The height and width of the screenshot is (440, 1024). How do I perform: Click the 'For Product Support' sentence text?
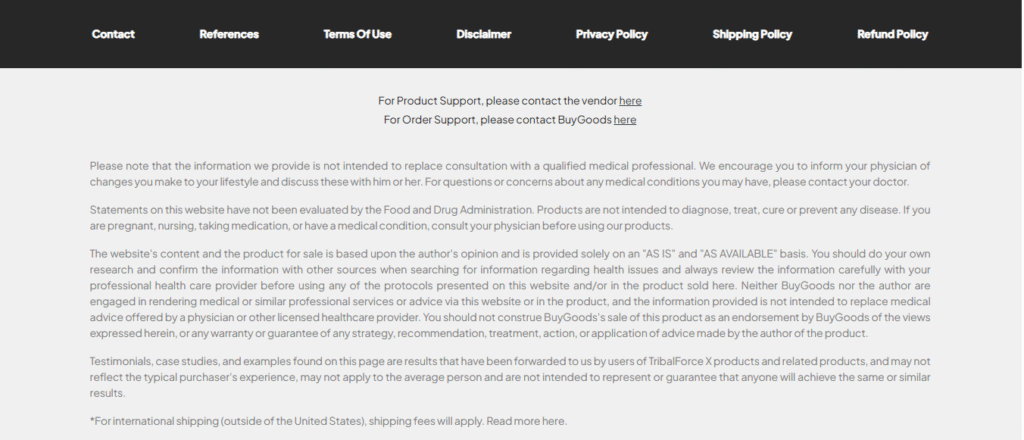click(x=498, y=101)
